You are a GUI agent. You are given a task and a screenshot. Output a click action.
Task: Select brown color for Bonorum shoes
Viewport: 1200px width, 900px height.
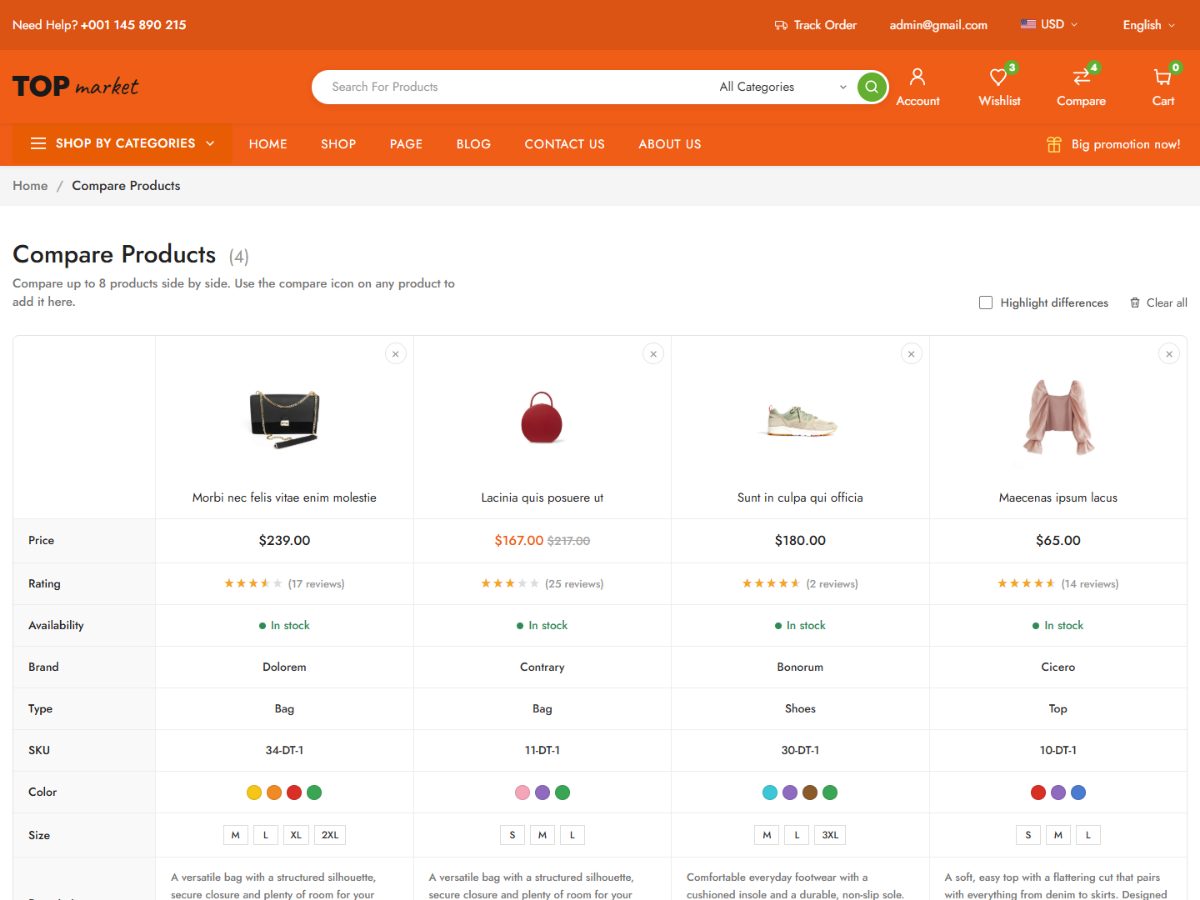pyautogui.click(x=810, y=793)
